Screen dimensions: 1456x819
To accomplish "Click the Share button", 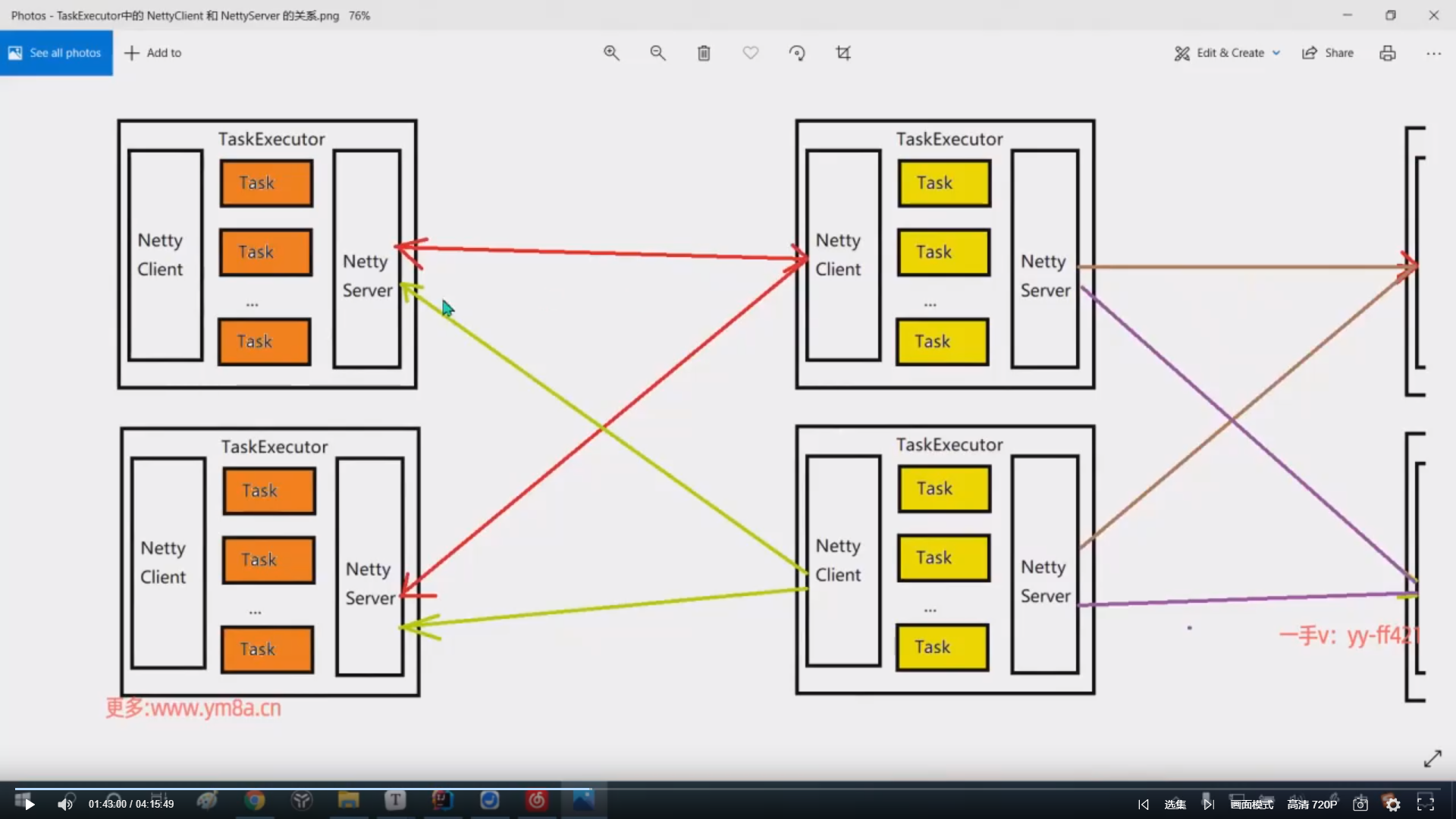I will [x=1328, y=53].
